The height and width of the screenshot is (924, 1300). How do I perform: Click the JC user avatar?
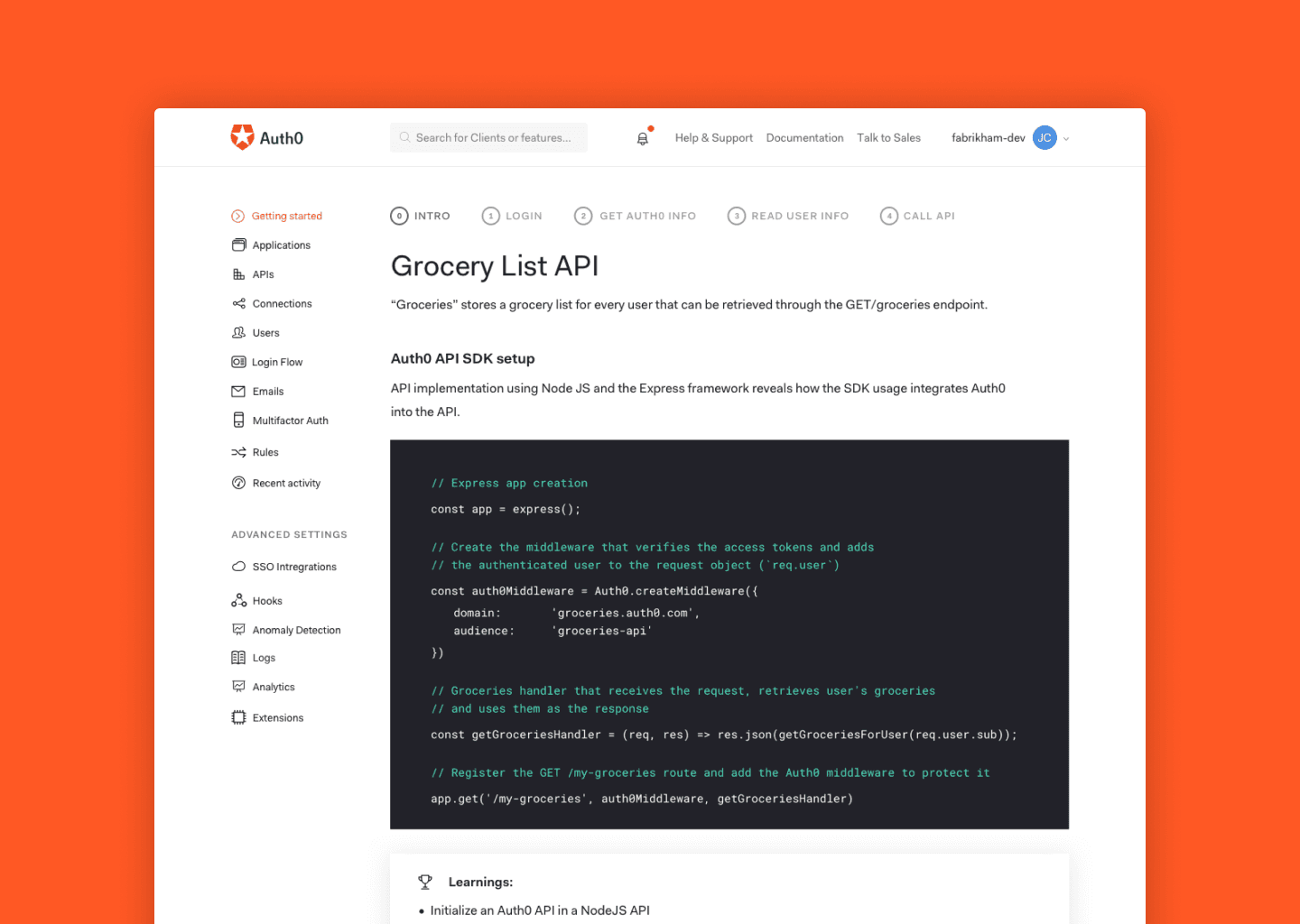(x=1045, y=137)
